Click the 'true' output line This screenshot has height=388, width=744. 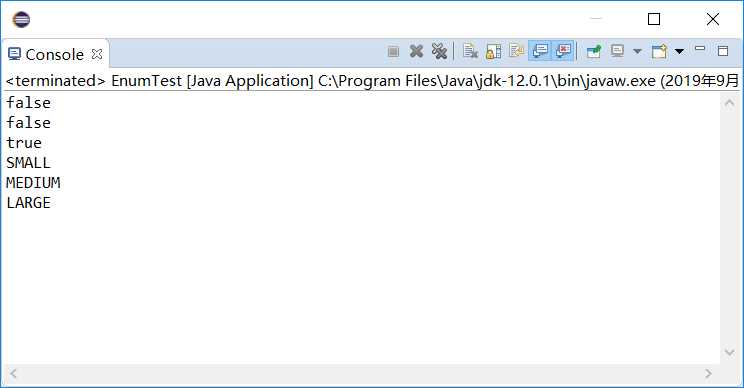(x=24, y=143)
